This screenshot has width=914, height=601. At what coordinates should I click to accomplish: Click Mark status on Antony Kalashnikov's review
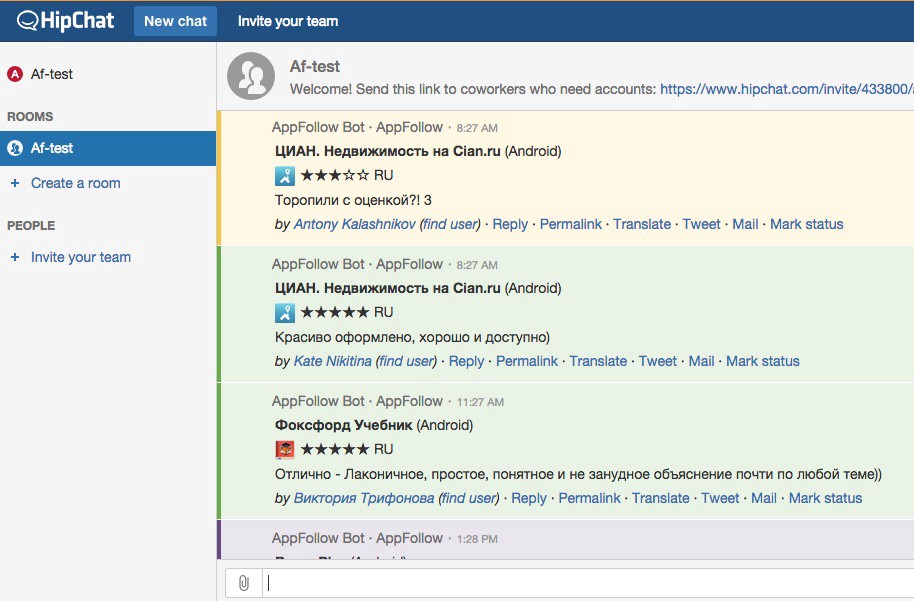[x=806, y=224]
